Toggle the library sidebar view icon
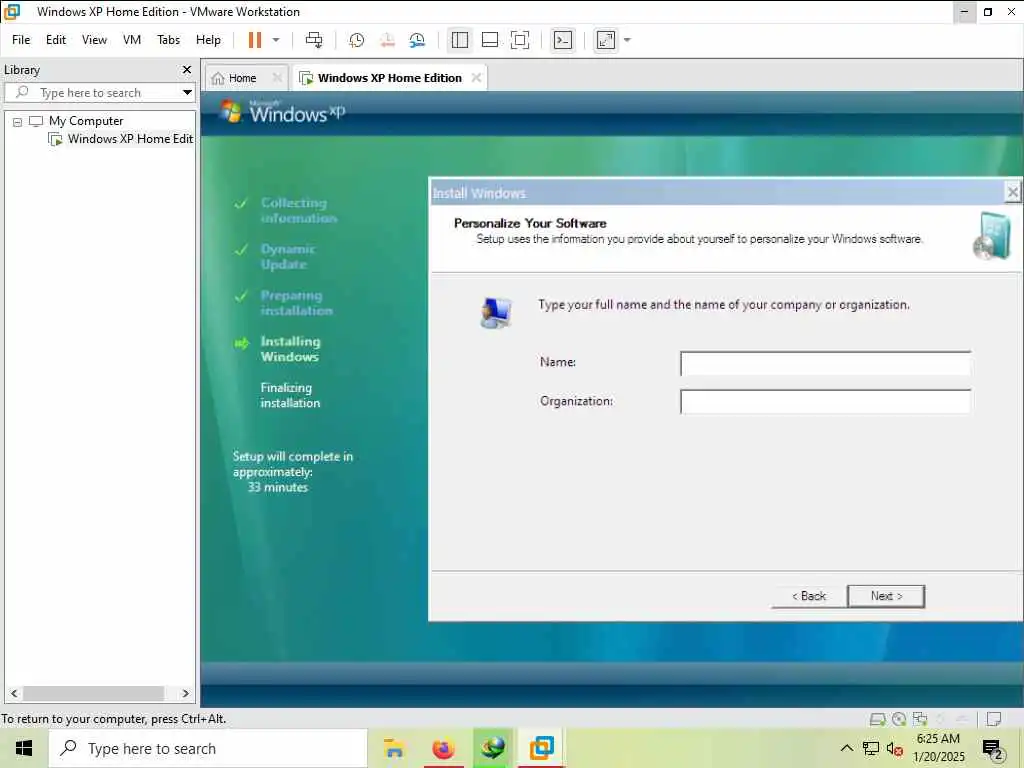 (x=460, y=40)
